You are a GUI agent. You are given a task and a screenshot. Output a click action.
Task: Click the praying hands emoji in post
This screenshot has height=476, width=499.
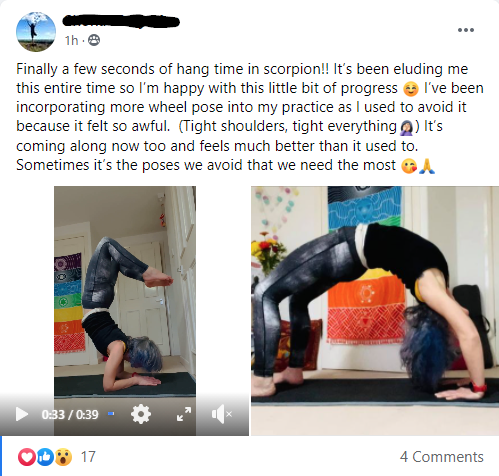tap(427, 165)
